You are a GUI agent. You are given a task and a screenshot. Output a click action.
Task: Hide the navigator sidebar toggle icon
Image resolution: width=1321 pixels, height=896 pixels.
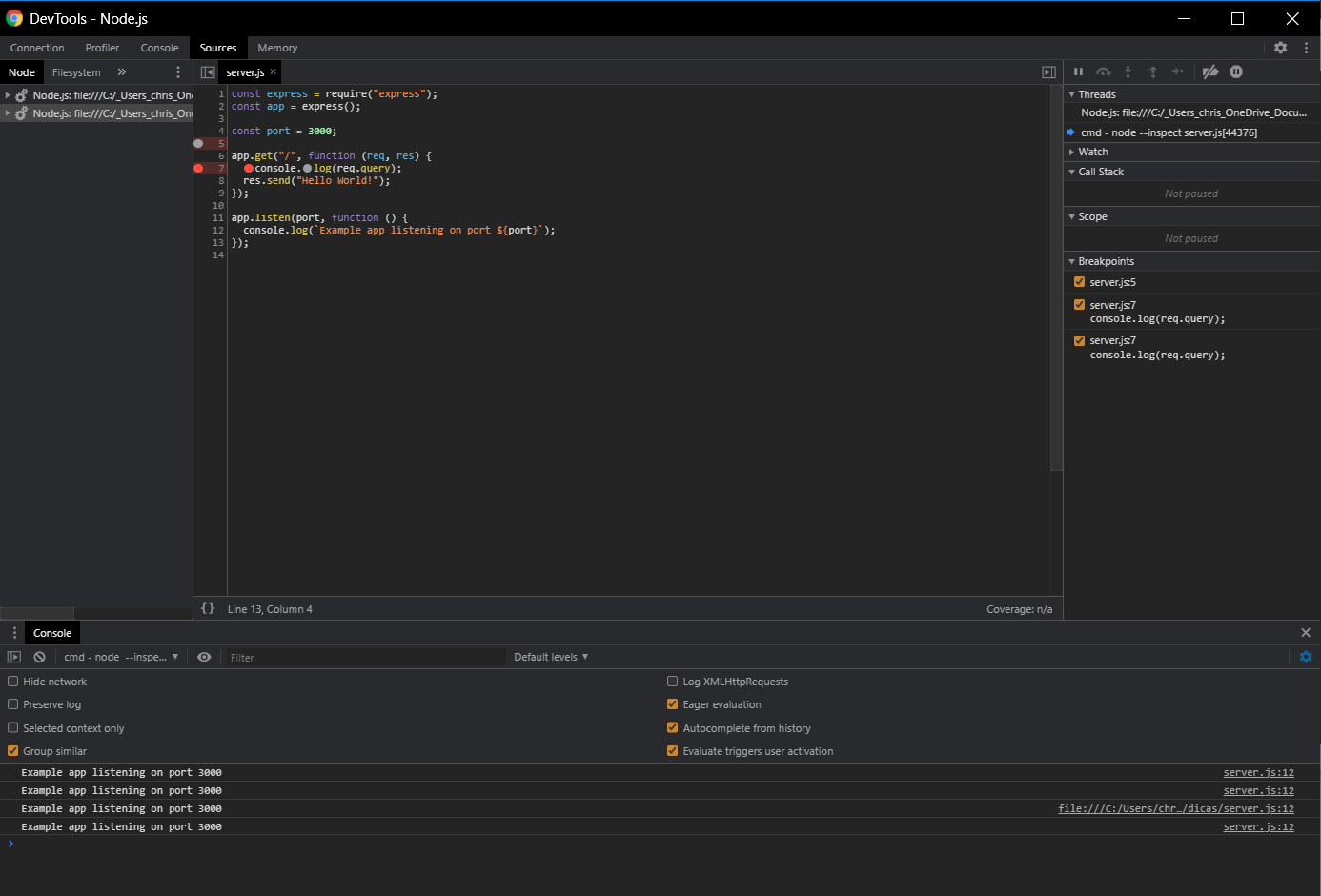[x=208, y=72]
